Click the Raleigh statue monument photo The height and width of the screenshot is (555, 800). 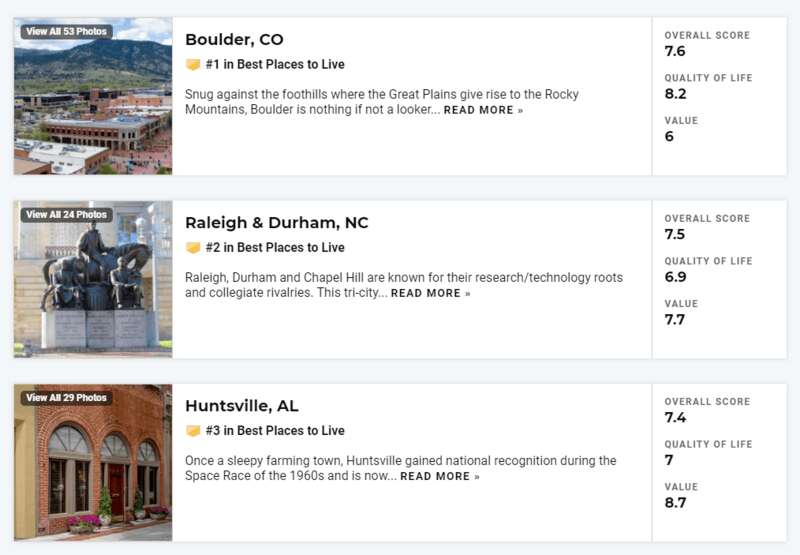point(93,279)
